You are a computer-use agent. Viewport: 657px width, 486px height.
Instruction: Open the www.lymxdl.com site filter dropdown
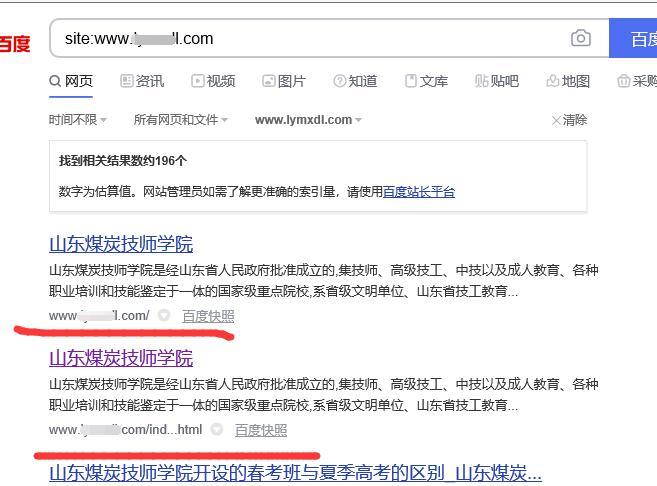pyautogui.click(x=308, y=120)
